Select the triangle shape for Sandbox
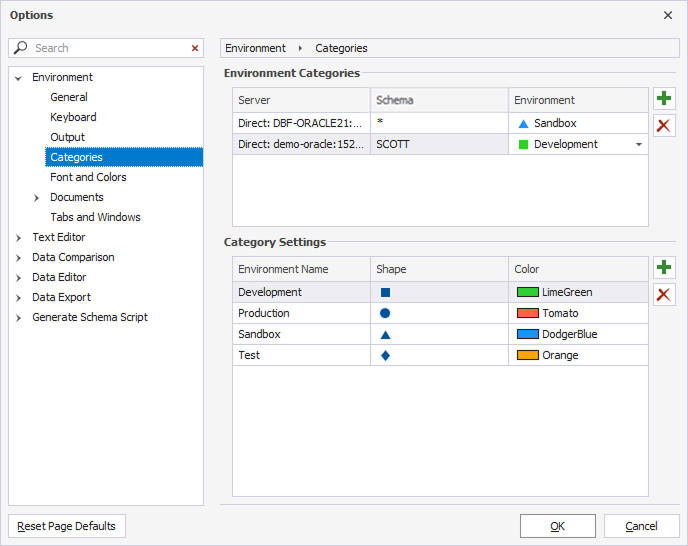Screen dimensions: 688x546 click(385, 335)
